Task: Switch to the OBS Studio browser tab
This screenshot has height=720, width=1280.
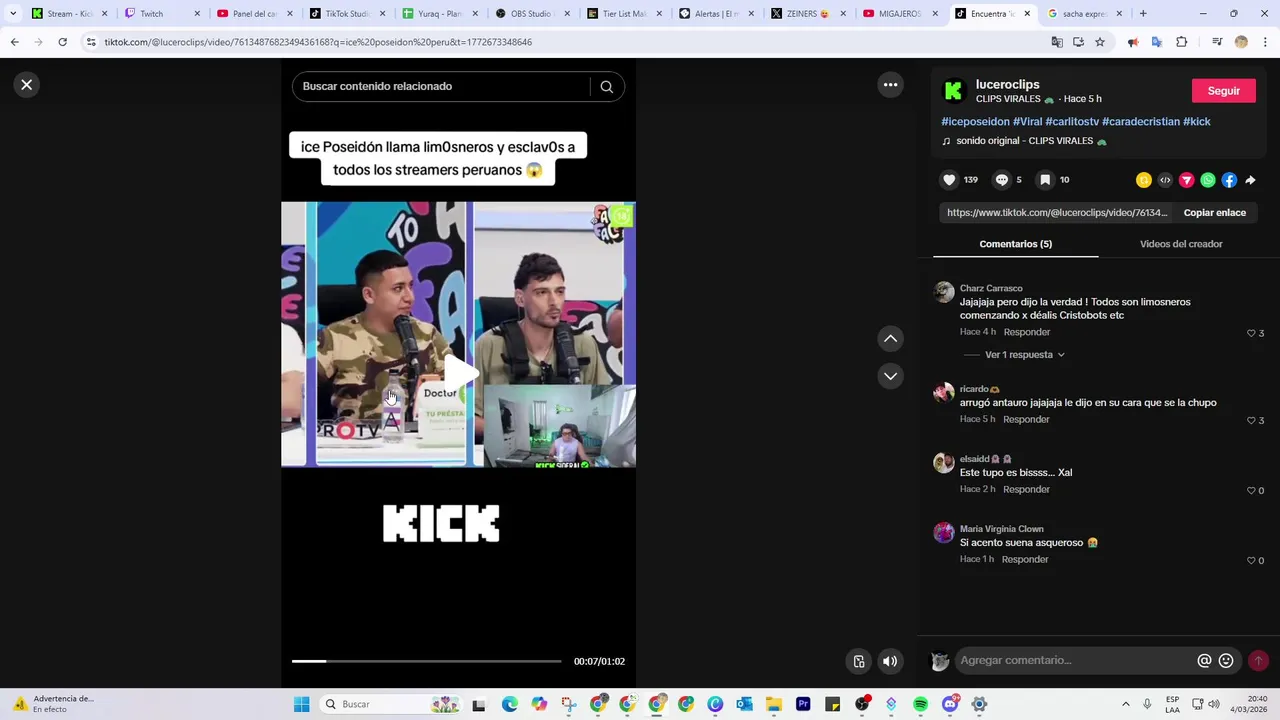Action: 534,14
